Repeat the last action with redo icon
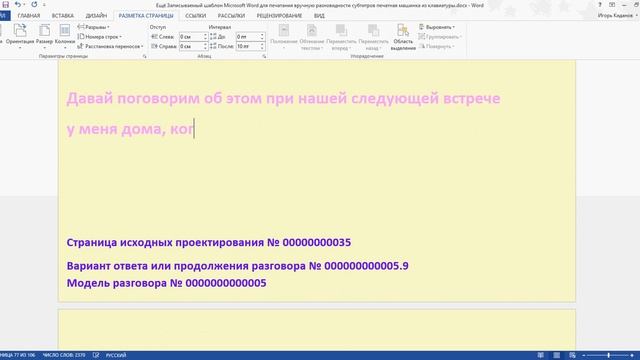 (x=34, y=5)
